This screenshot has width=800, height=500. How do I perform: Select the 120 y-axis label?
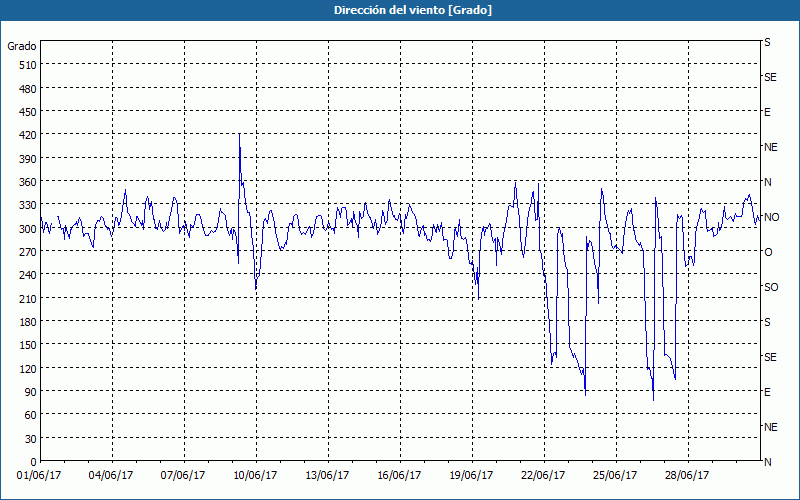tap(28, 369)
